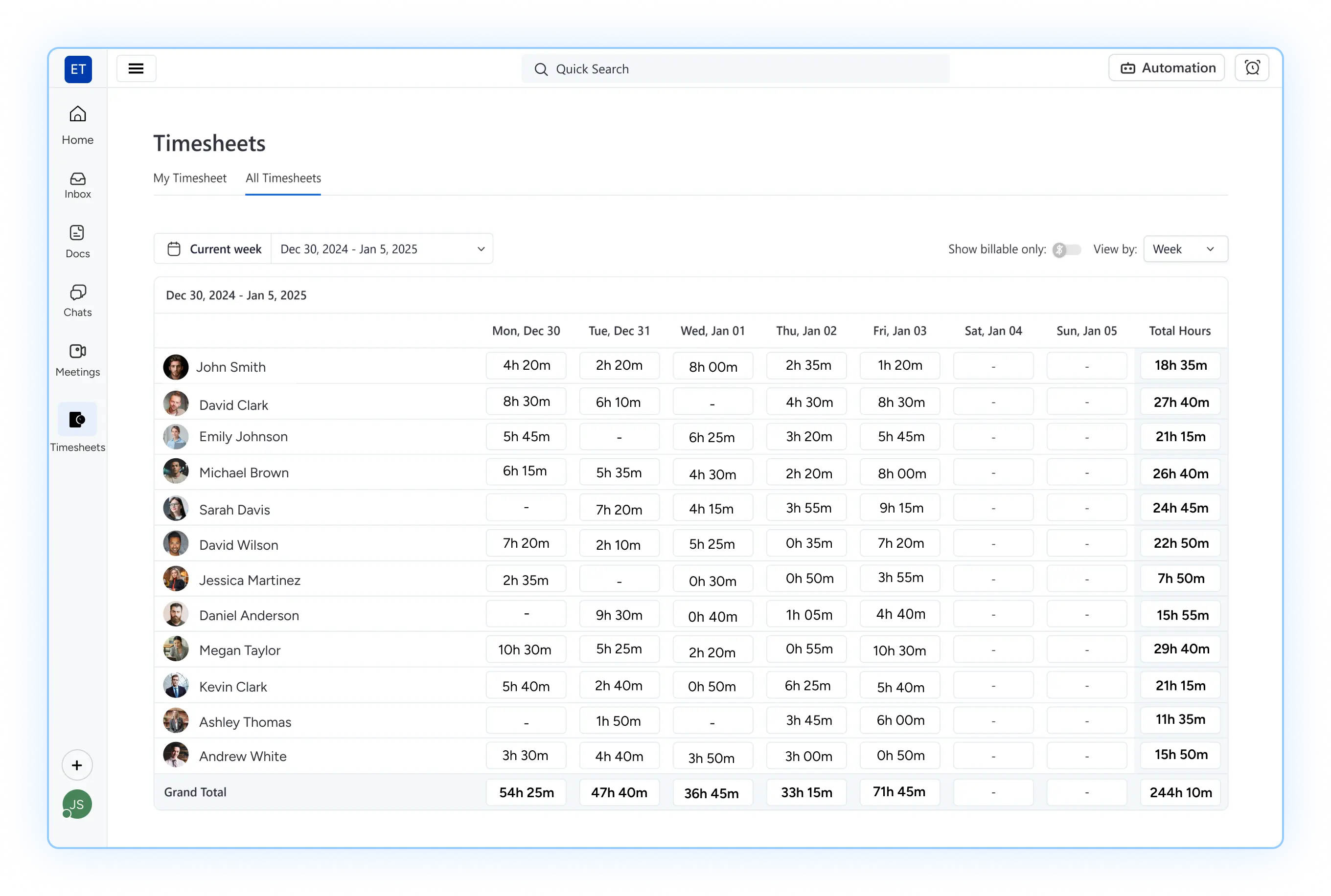Click the ET workspace logo

[x=77, y=69]
